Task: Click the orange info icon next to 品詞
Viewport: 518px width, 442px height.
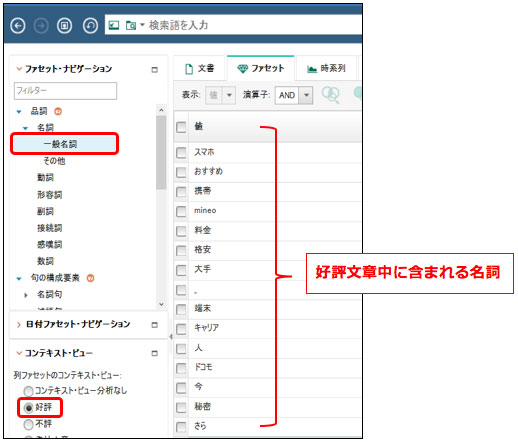Action: (x=58, y=111)
